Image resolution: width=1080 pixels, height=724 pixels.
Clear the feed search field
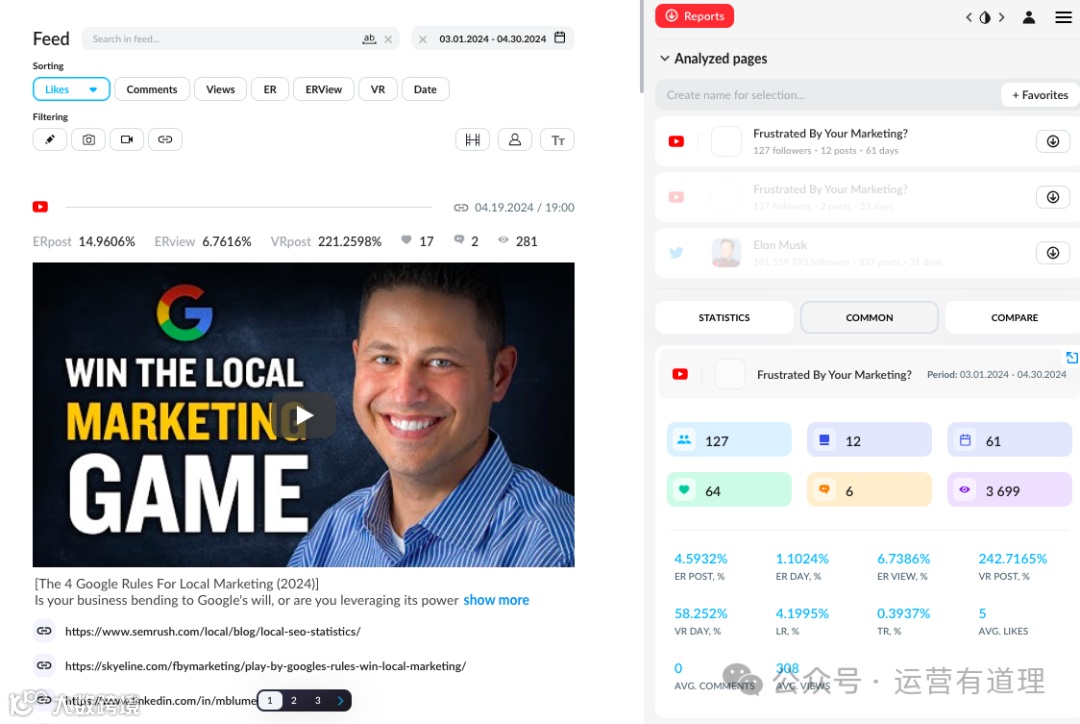[388, 39]
